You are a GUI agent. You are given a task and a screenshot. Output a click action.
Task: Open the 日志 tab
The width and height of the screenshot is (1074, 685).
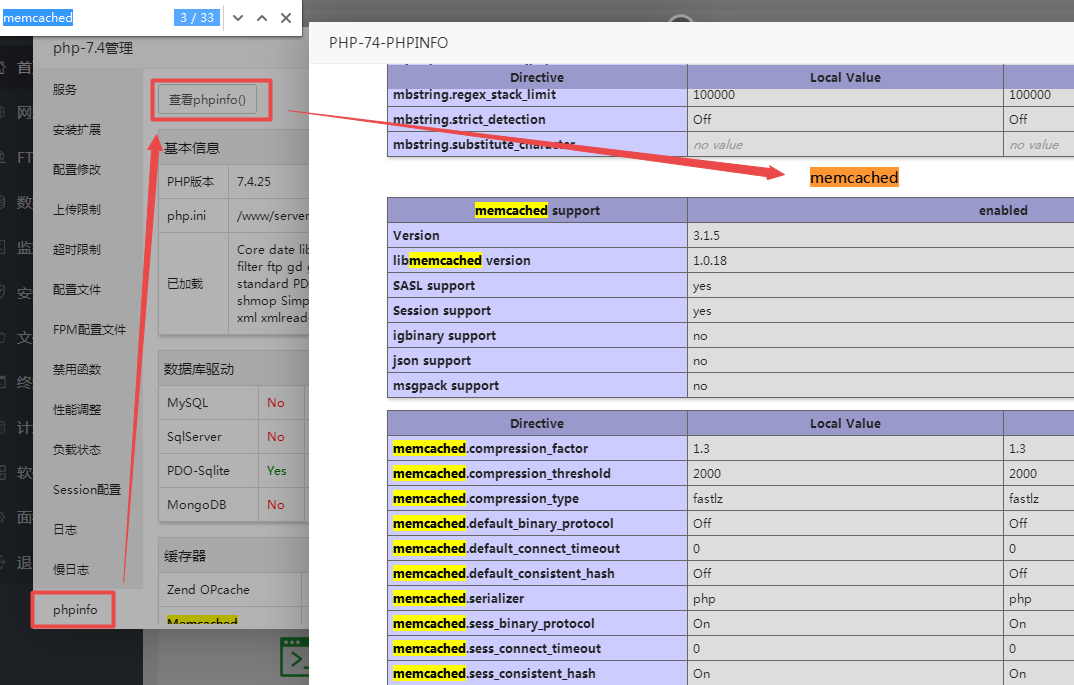(65, 530)
